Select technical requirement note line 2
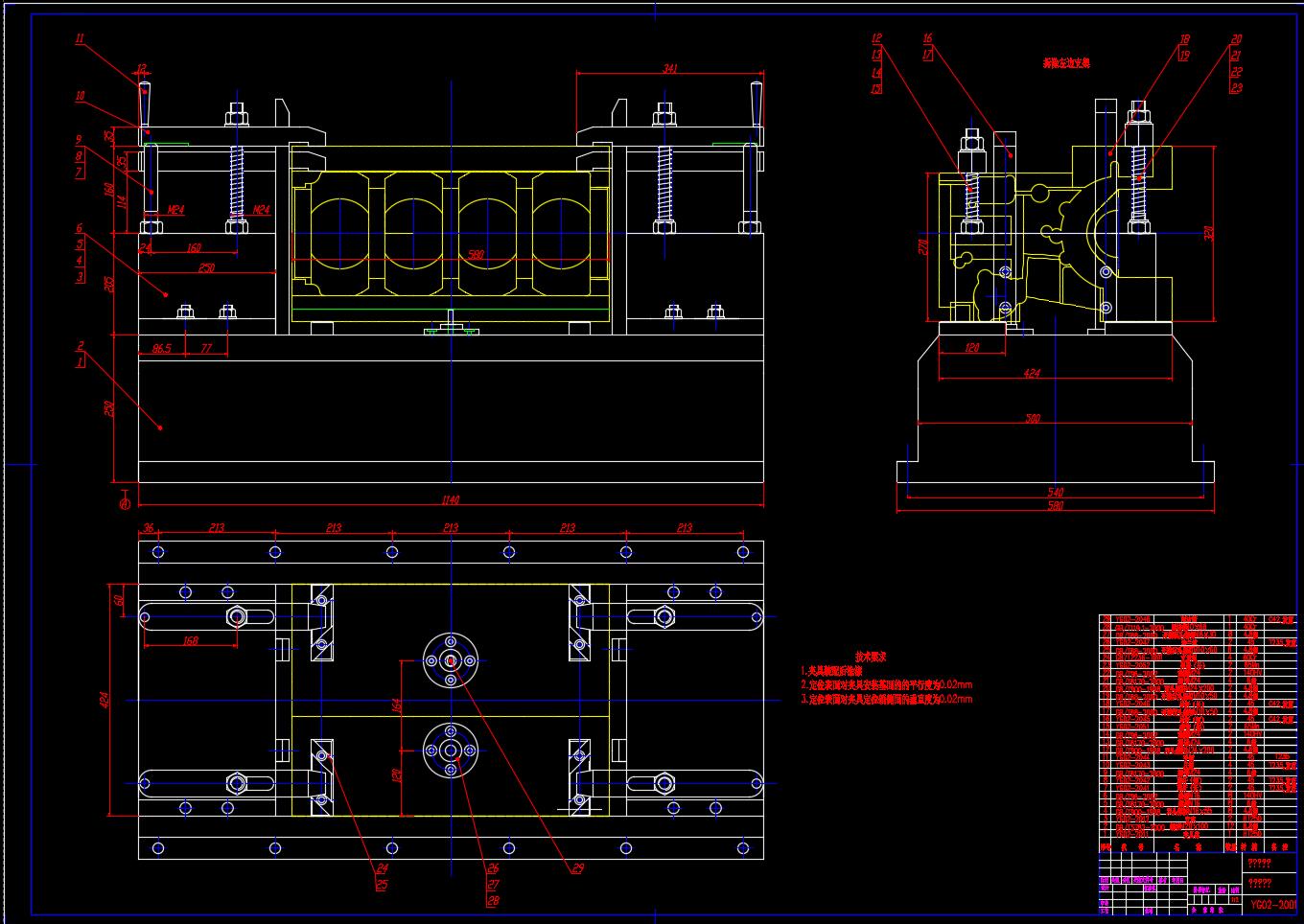 coord(886,685)
